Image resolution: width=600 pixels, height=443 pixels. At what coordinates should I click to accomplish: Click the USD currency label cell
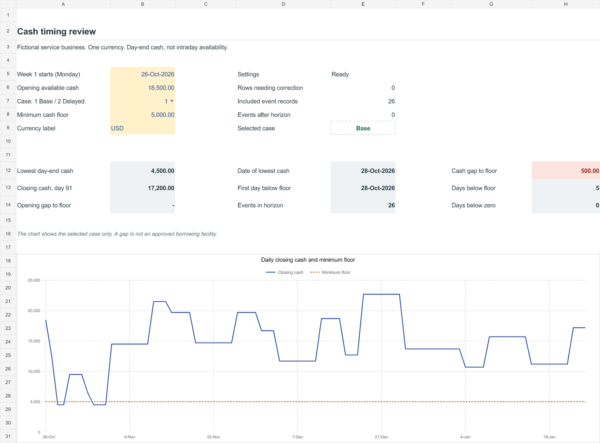tap(143, 128)
